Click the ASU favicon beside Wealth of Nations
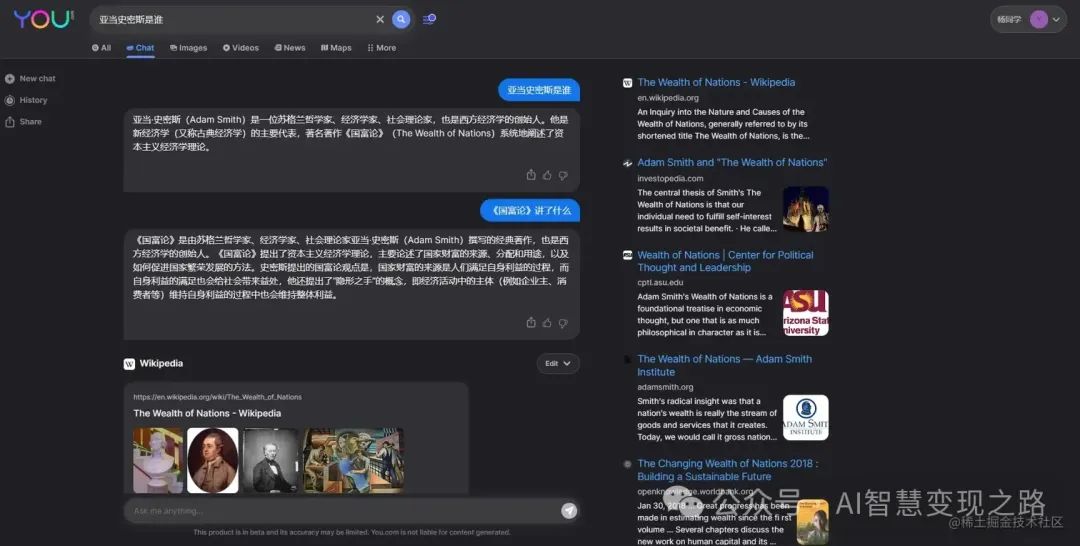 click(x=627, y=255)
